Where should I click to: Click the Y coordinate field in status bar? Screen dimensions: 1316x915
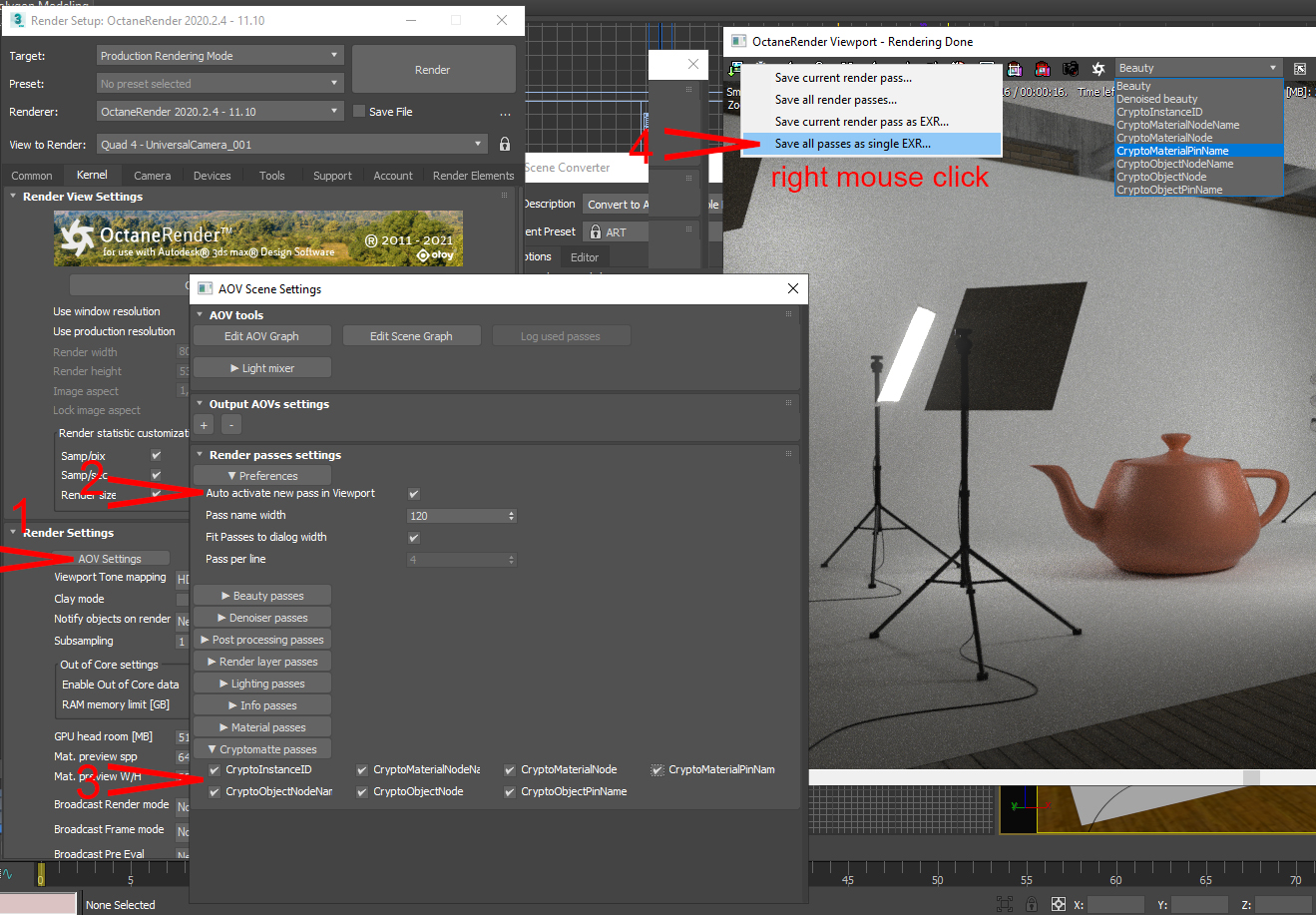pos(1200,905)
